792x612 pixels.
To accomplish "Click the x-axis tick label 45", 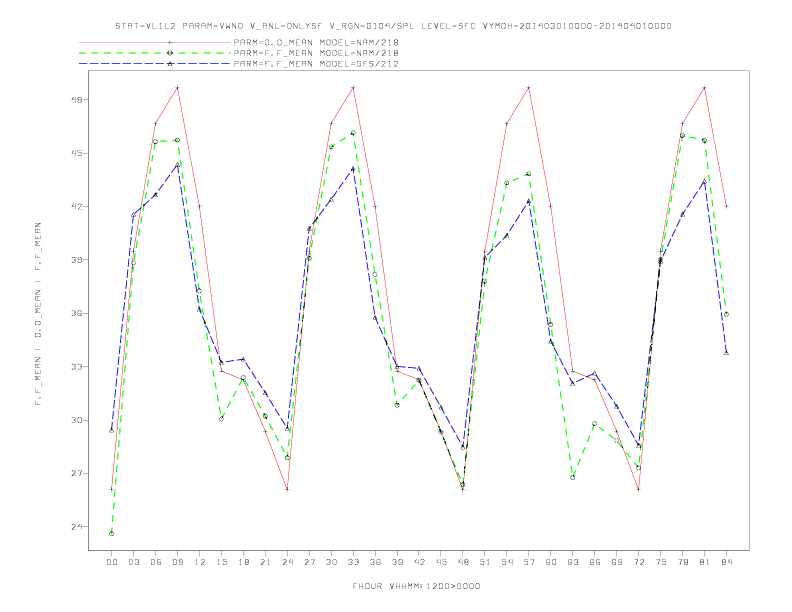I will pos(441,562).
